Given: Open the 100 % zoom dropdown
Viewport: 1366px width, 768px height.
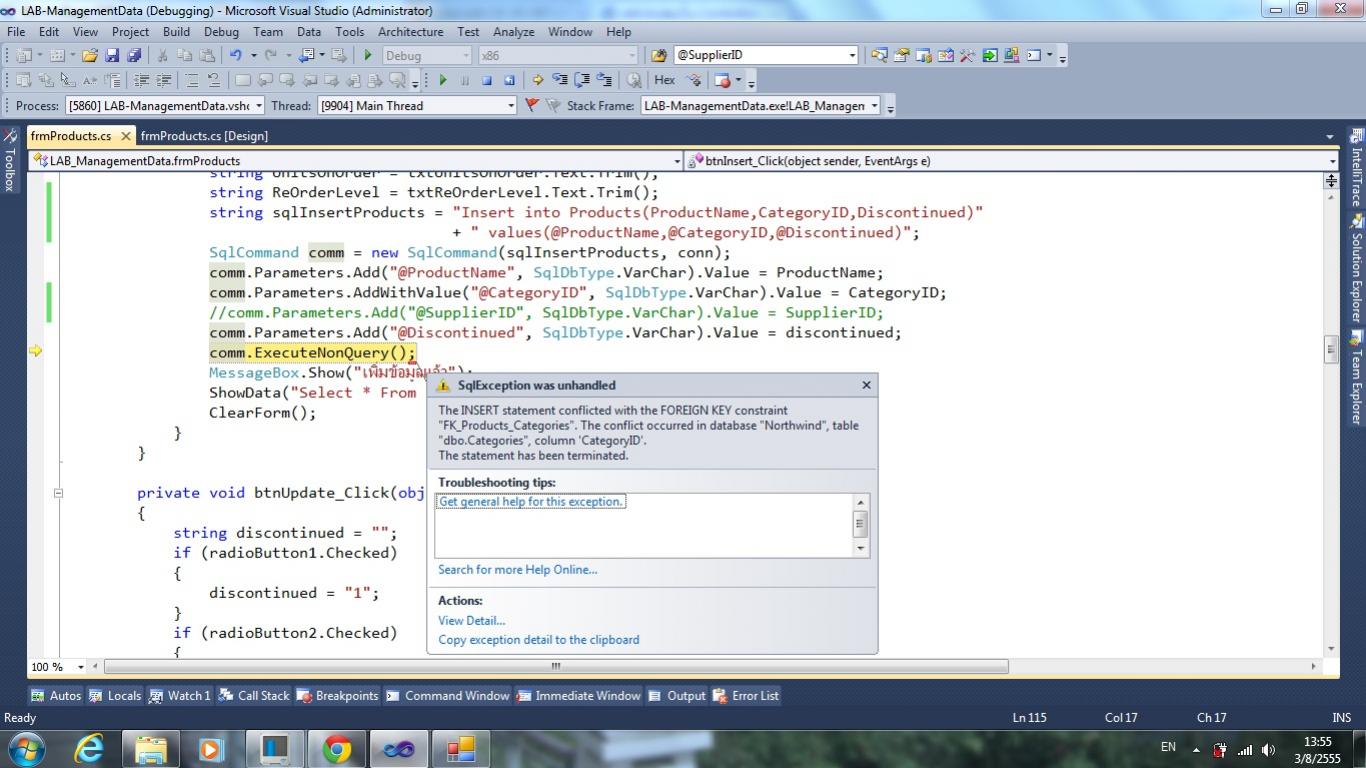Looking at the screenshot, I should (80, 666).
